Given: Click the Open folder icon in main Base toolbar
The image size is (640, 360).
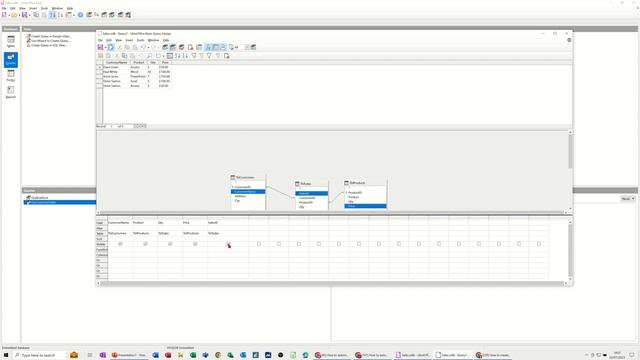Looking at the screenshot, I should pyautogui.click(x=14, y=15).
